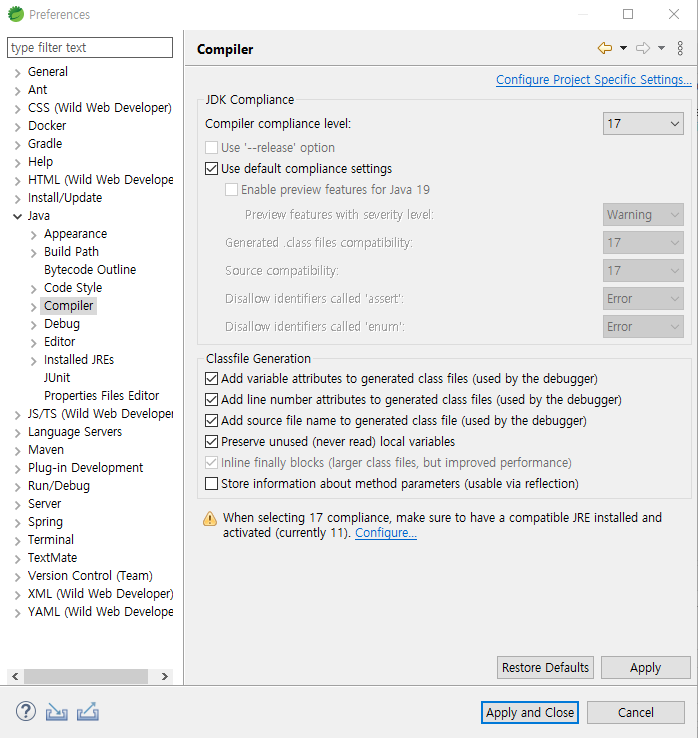Click the warning triangle icon
Screen dimensions: 698x738
[209, 519]
